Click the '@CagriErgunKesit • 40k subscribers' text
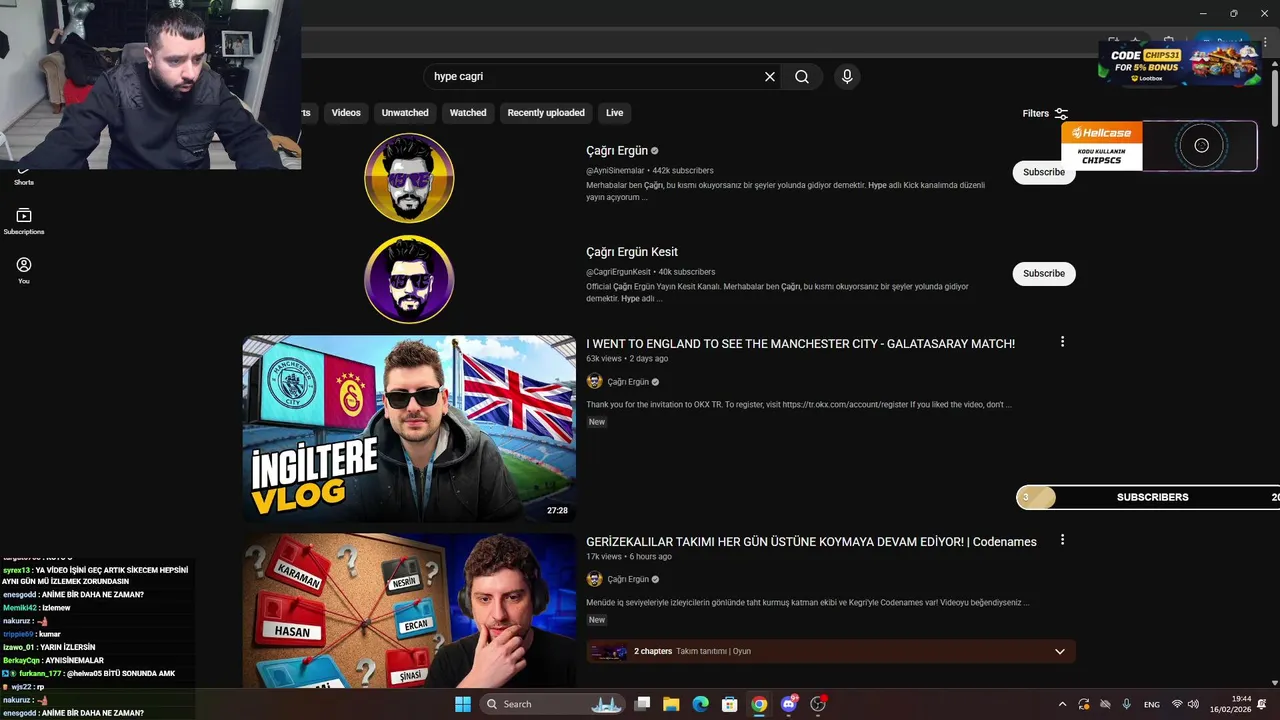 tap(650, 272)
